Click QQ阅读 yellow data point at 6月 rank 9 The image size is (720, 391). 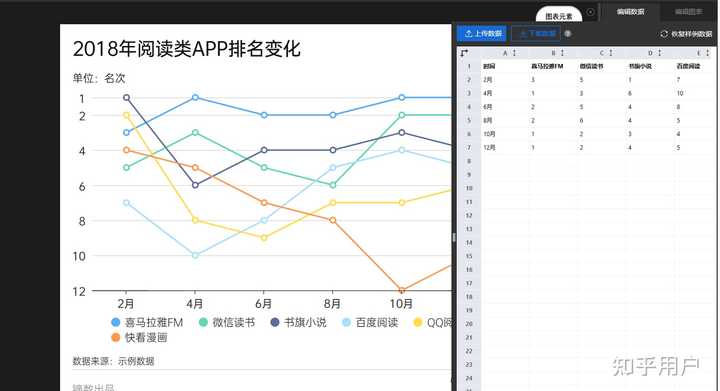tap(264, 238)
